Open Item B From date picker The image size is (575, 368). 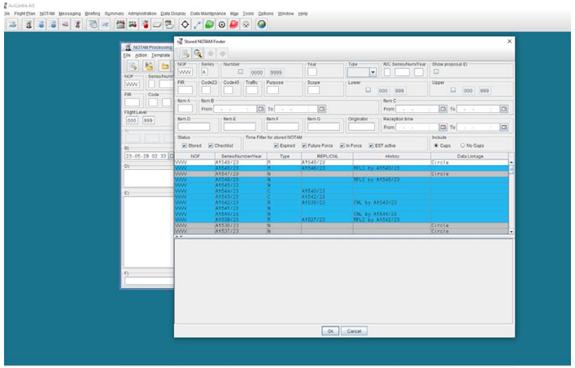[x=260, y=109]
